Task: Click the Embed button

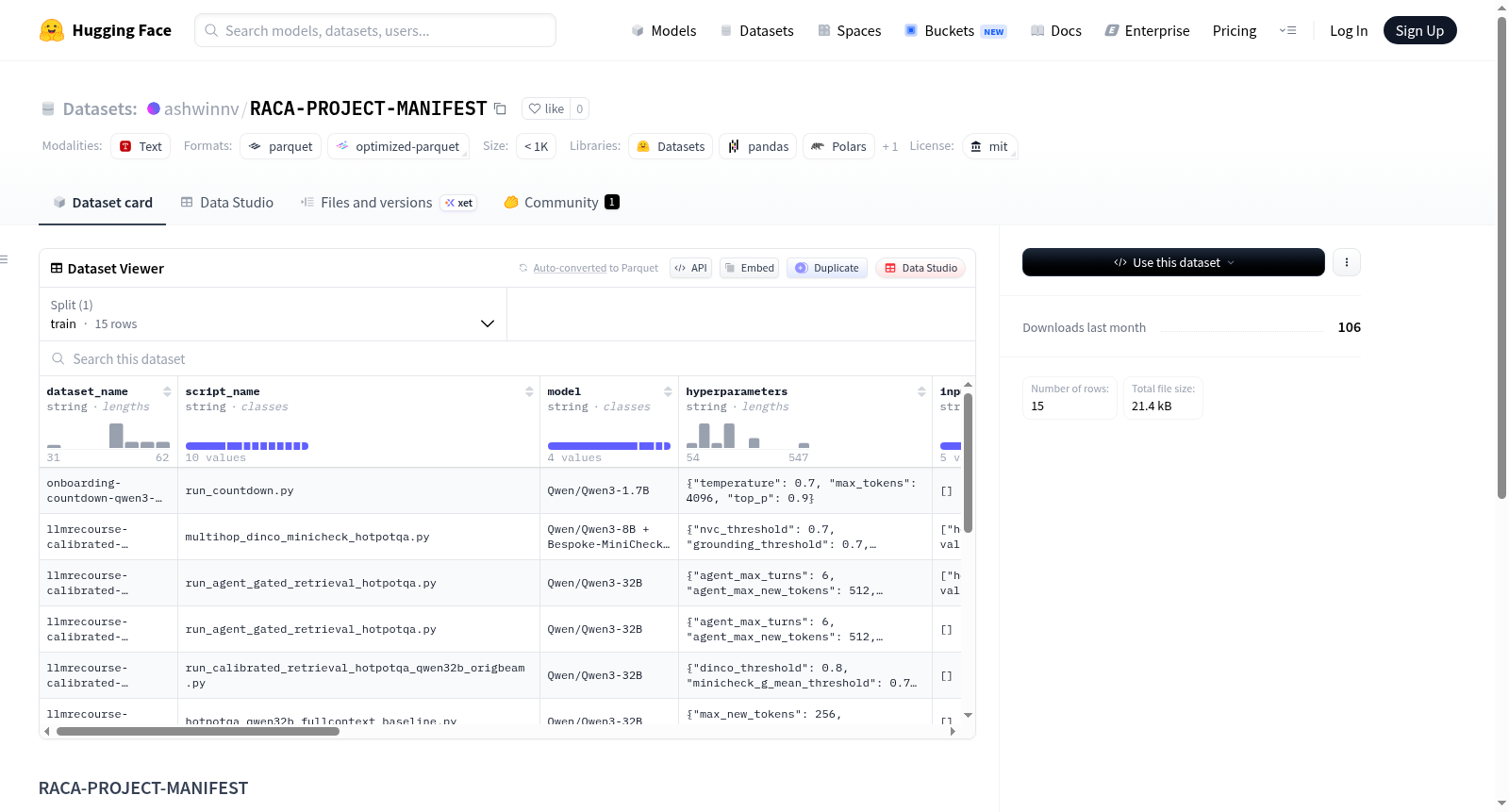Action: (x=749, y=268)
